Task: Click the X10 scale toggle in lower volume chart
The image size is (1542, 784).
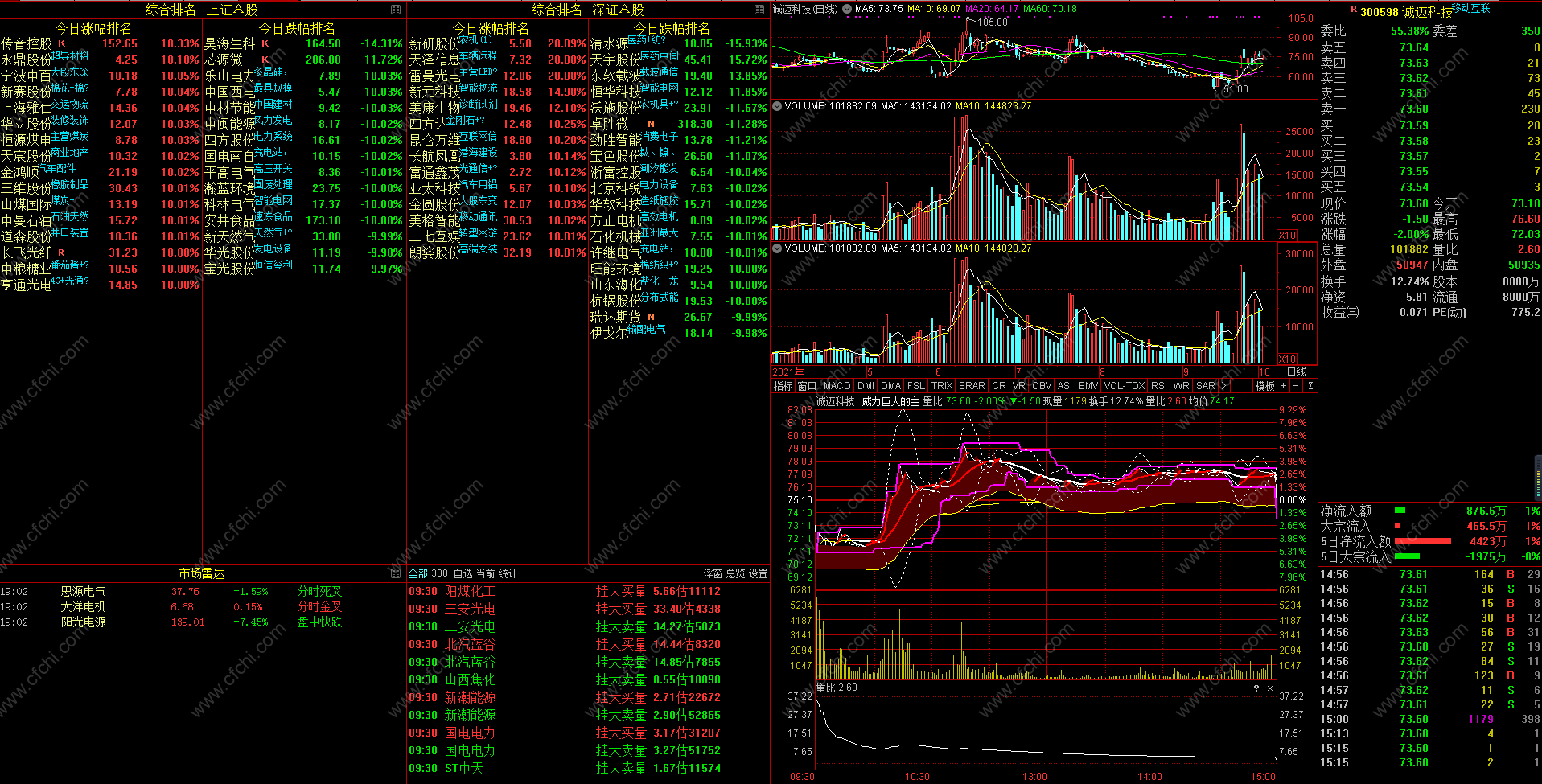Action: click(x=1287, y=359)
